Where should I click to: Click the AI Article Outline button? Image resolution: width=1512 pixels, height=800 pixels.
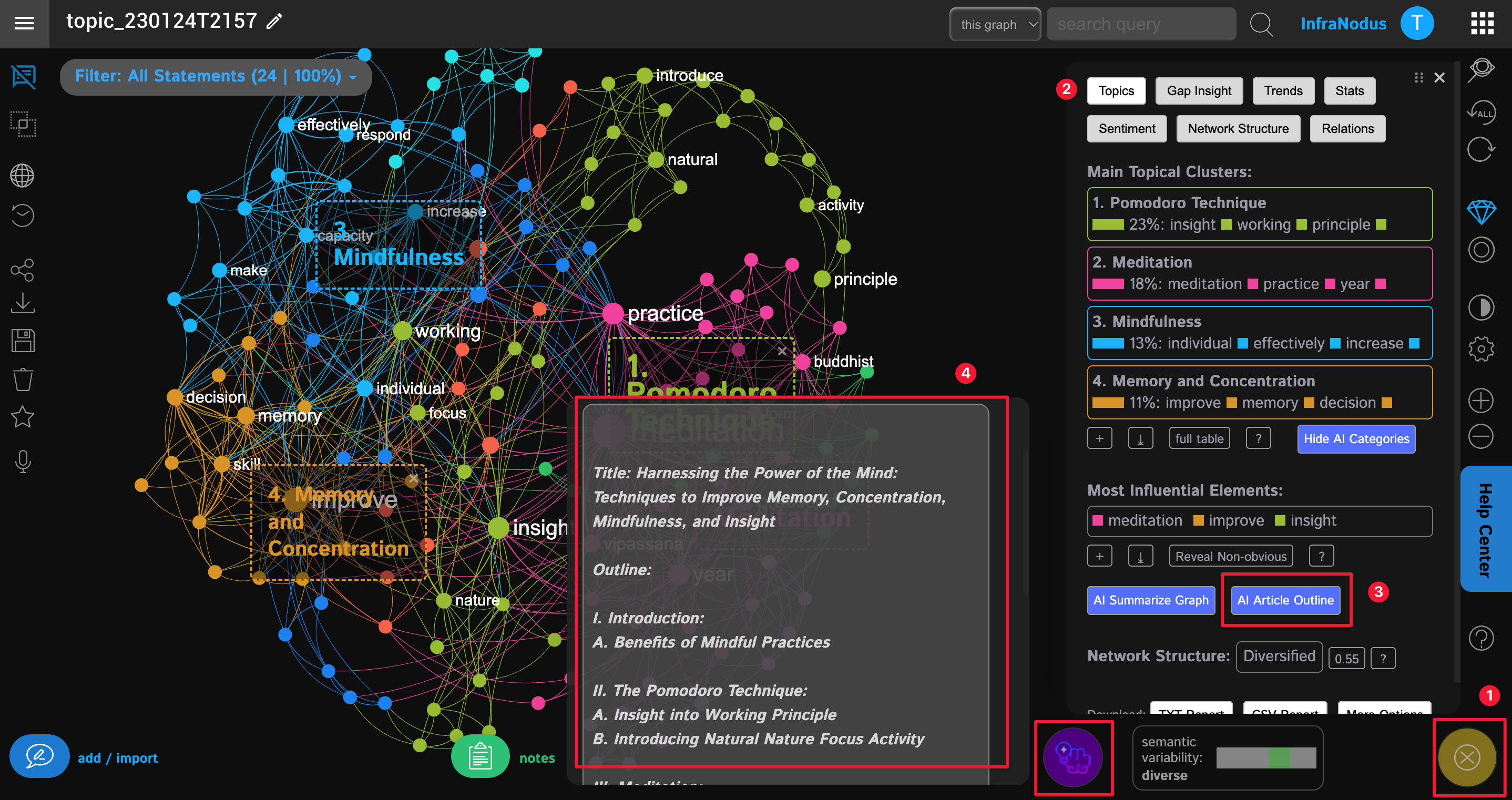point(1285,600)
